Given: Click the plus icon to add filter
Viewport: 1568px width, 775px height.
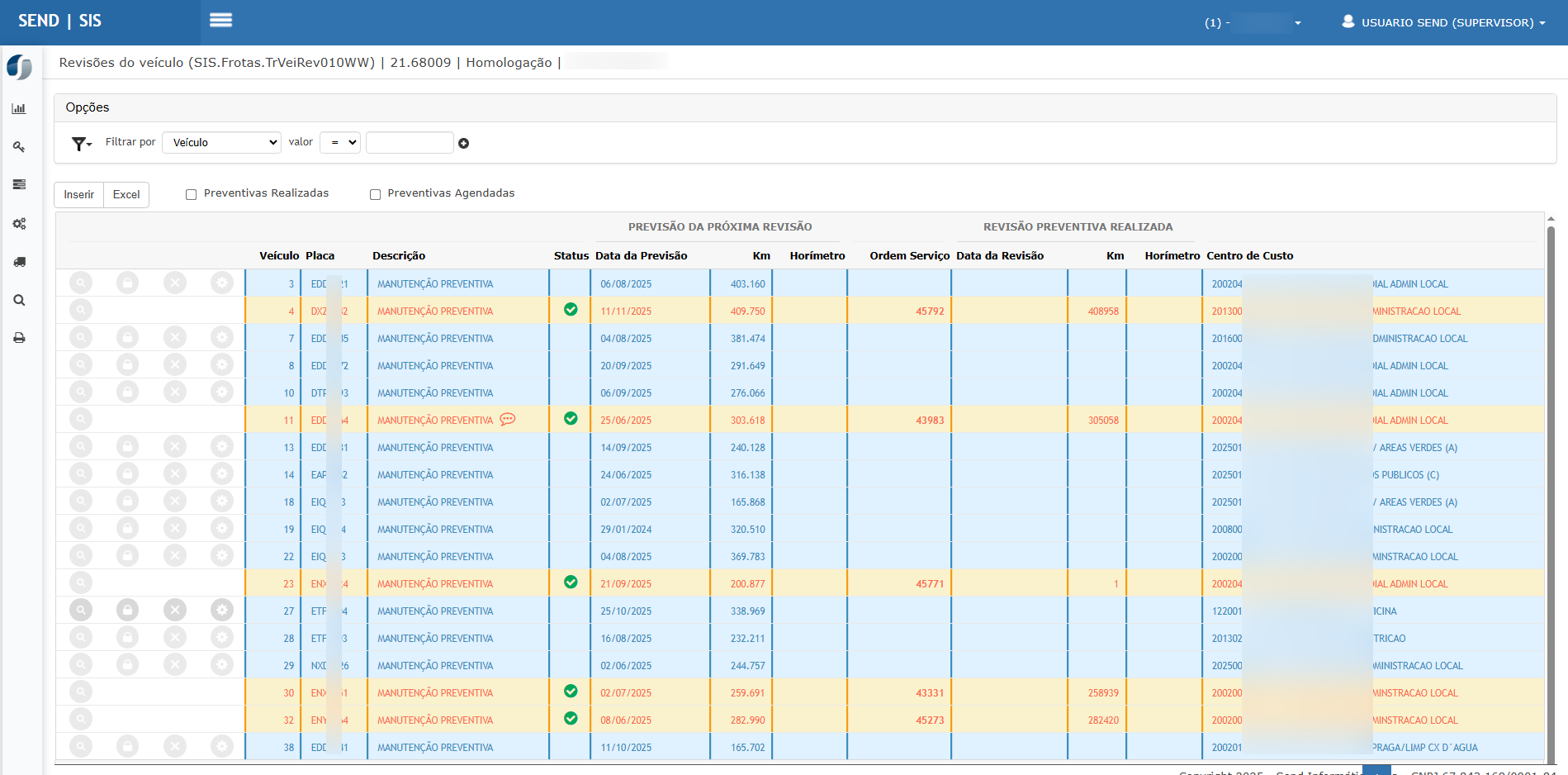Looking at the screenshot, I should tap(464, 144).
